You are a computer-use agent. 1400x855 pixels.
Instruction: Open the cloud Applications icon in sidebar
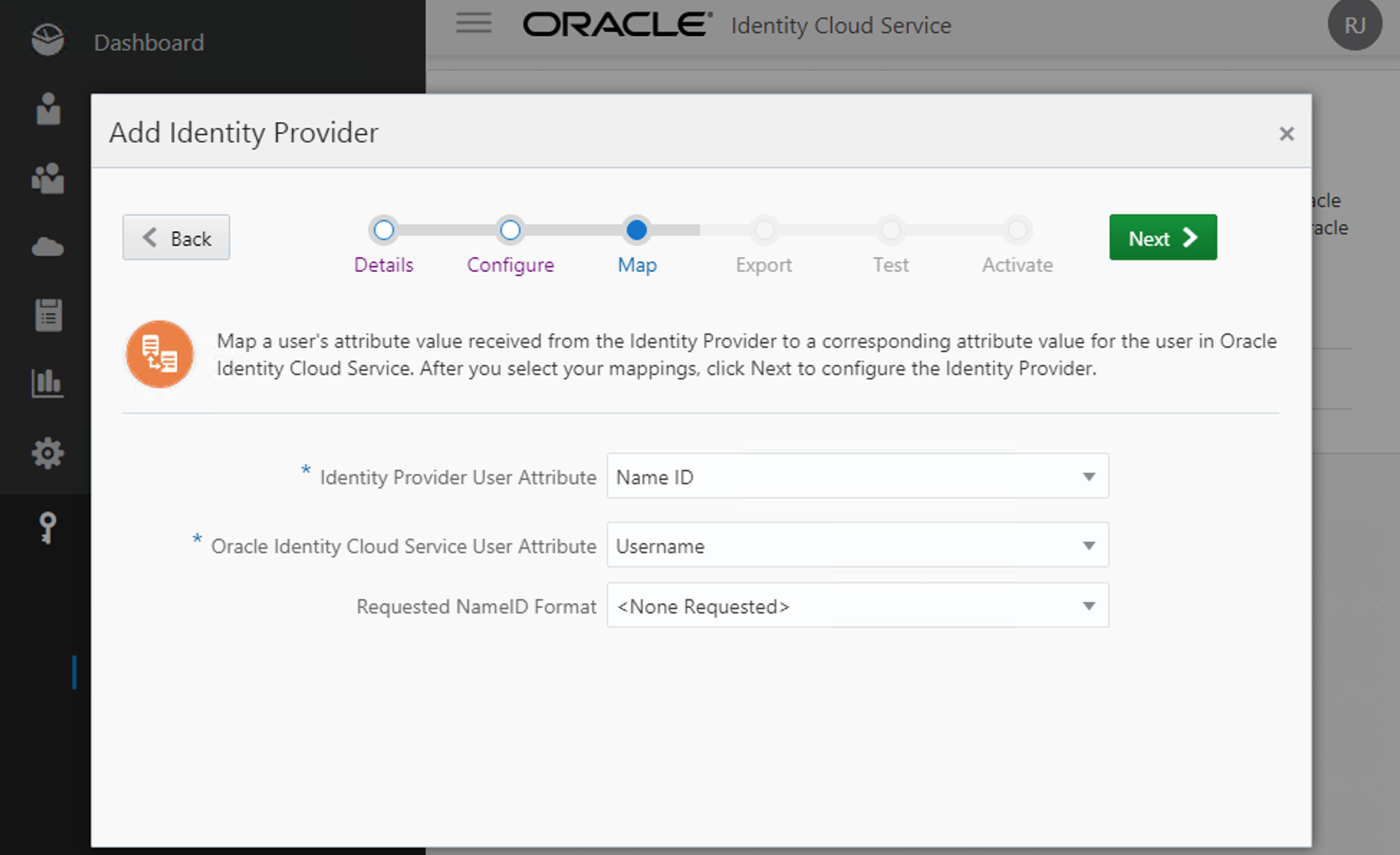48,246
